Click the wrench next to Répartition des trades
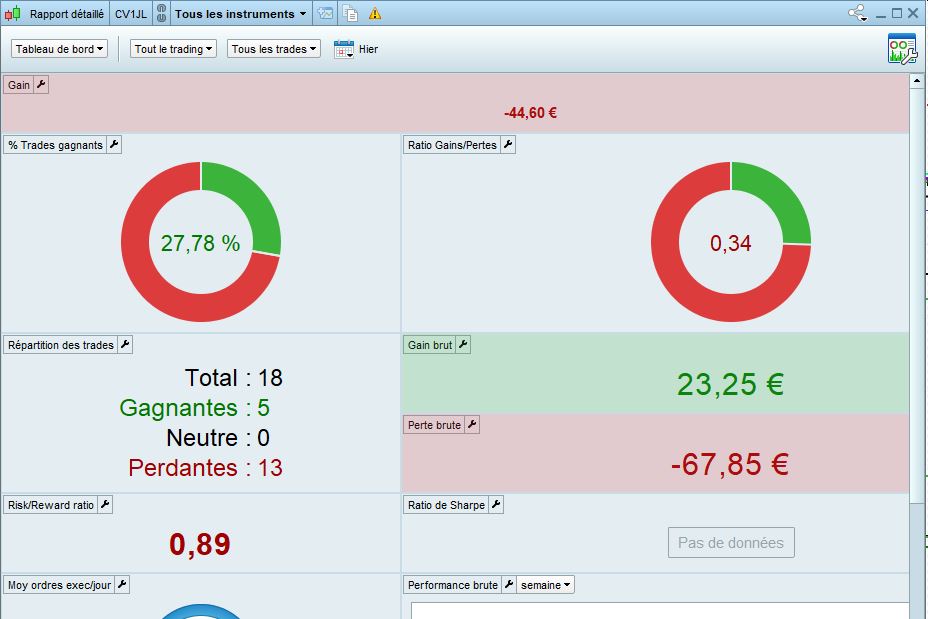This screenshot has height=619, width=928. pyautogui.click(x=125, y=344)
